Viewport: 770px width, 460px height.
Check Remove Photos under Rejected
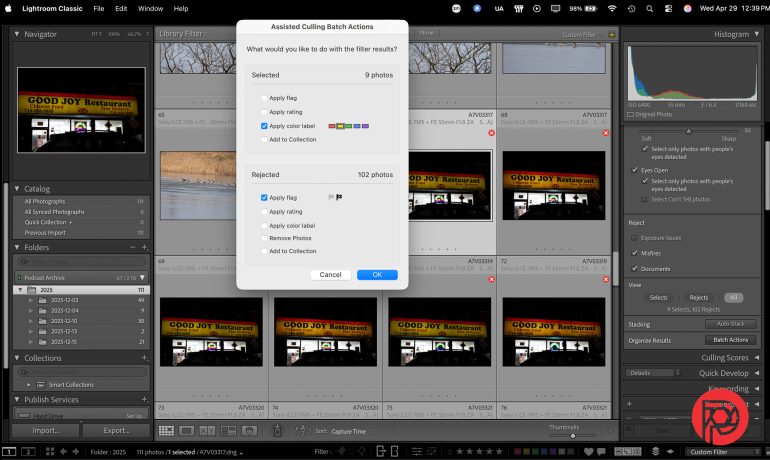(x=264, y=238)
